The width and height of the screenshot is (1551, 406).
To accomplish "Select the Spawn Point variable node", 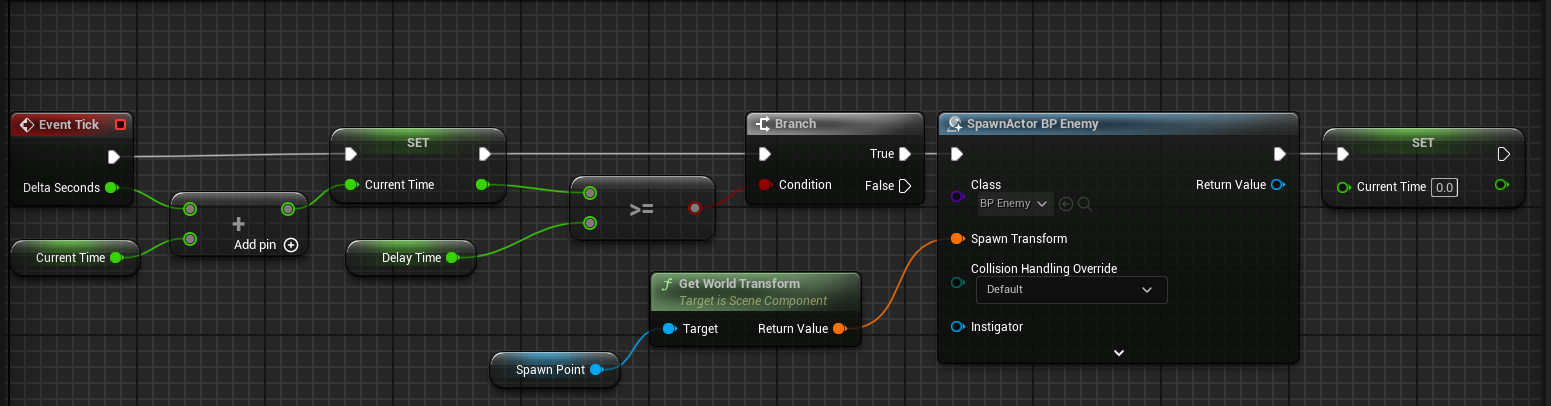I will pyautogui.click(x=554, y=370).
